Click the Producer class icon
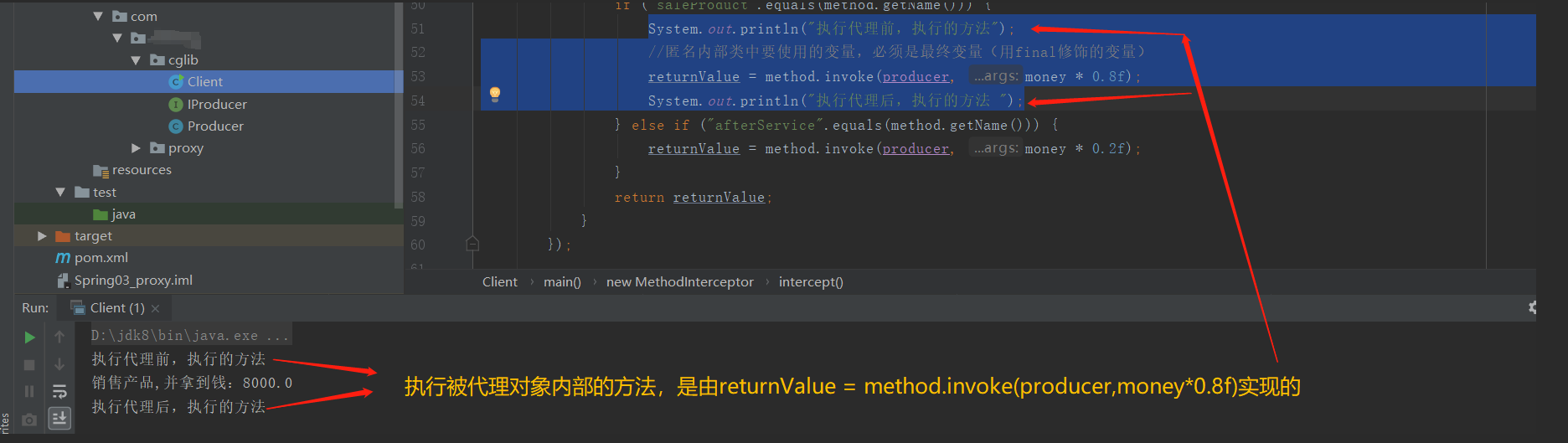The image size is (1568, 443). pos(176,126)
